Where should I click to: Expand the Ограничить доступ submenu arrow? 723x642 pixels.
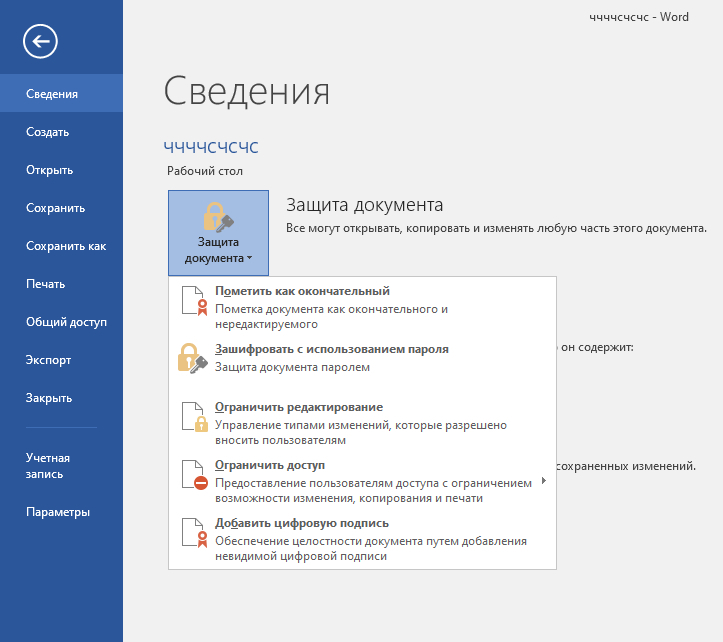(544, 481)
